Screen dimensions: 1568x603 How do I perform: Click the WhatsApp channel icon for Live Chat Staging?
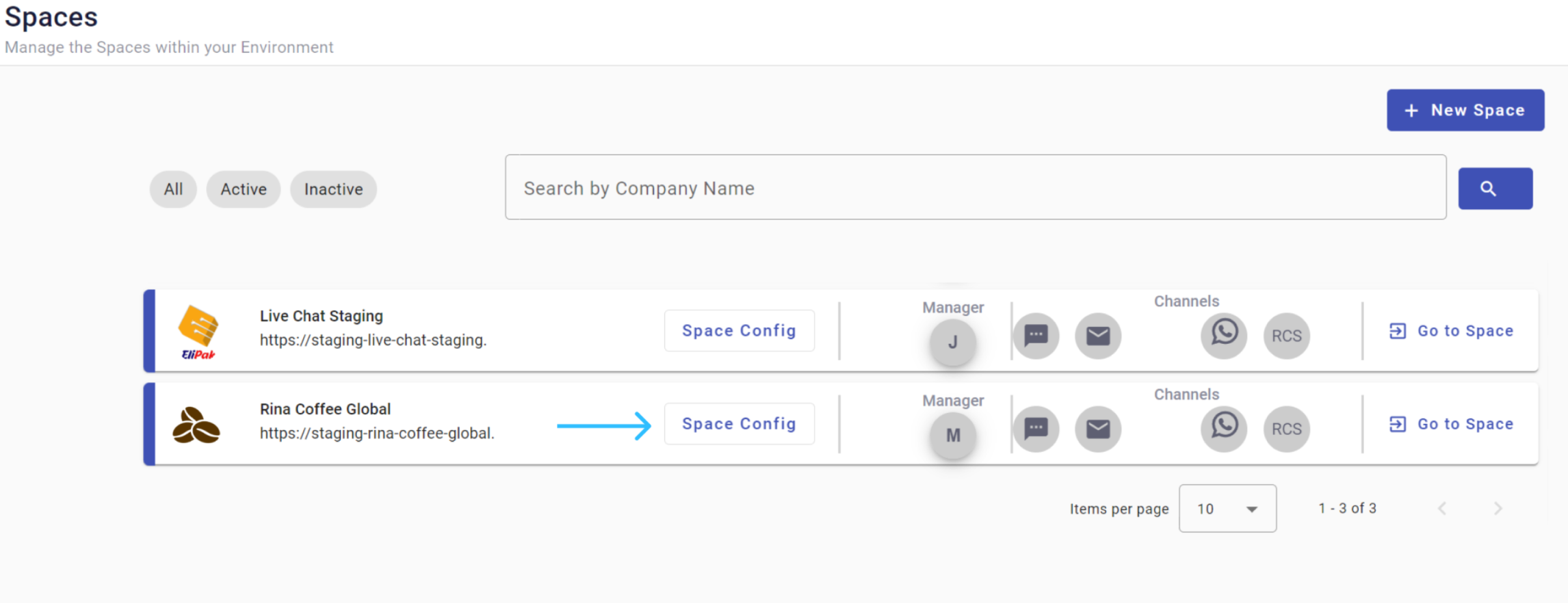coord(1224,334)
